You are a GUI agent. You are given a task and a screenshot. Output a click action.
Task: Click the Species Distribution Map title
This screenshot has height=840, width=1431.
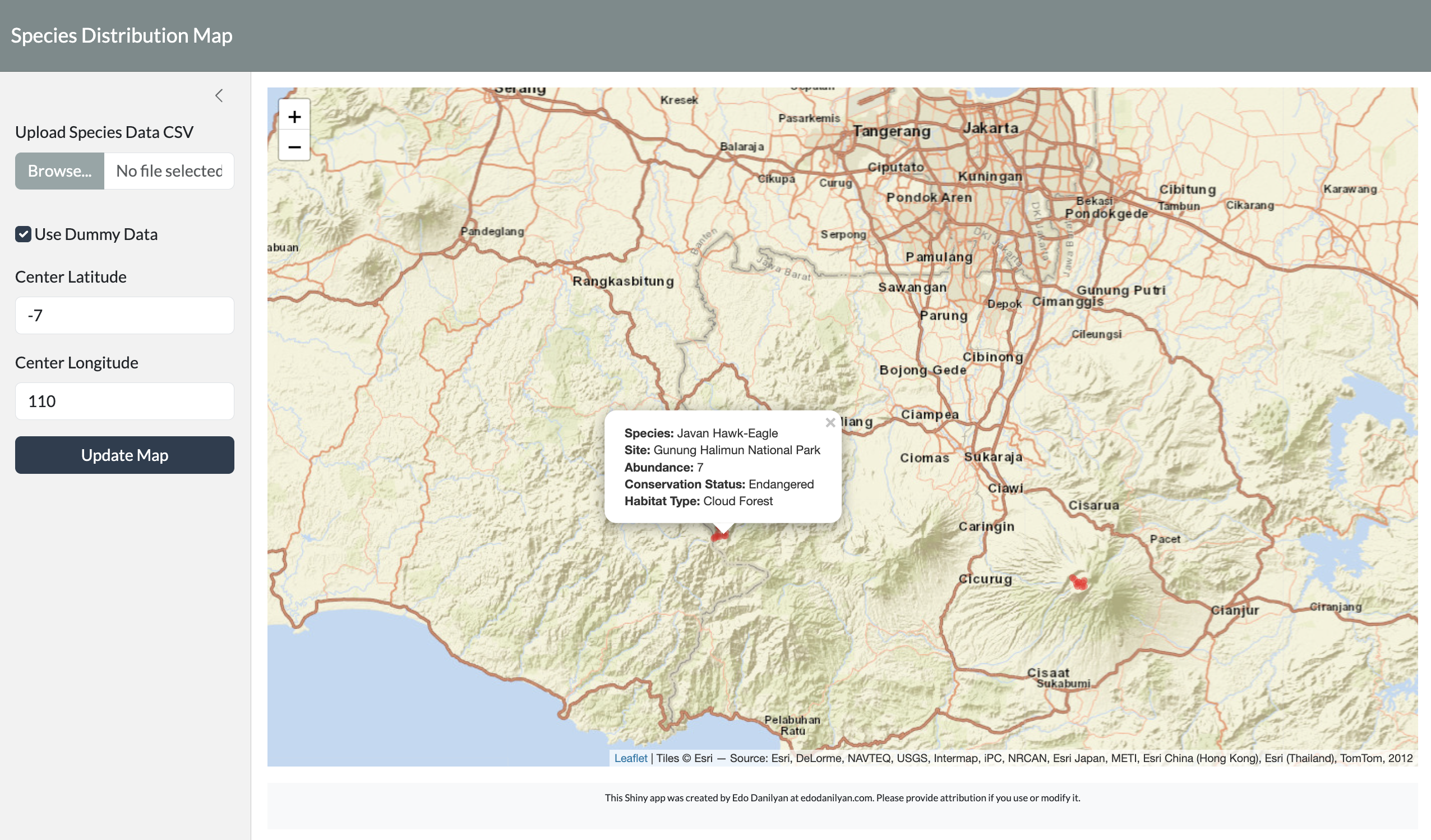pos(122,36)
